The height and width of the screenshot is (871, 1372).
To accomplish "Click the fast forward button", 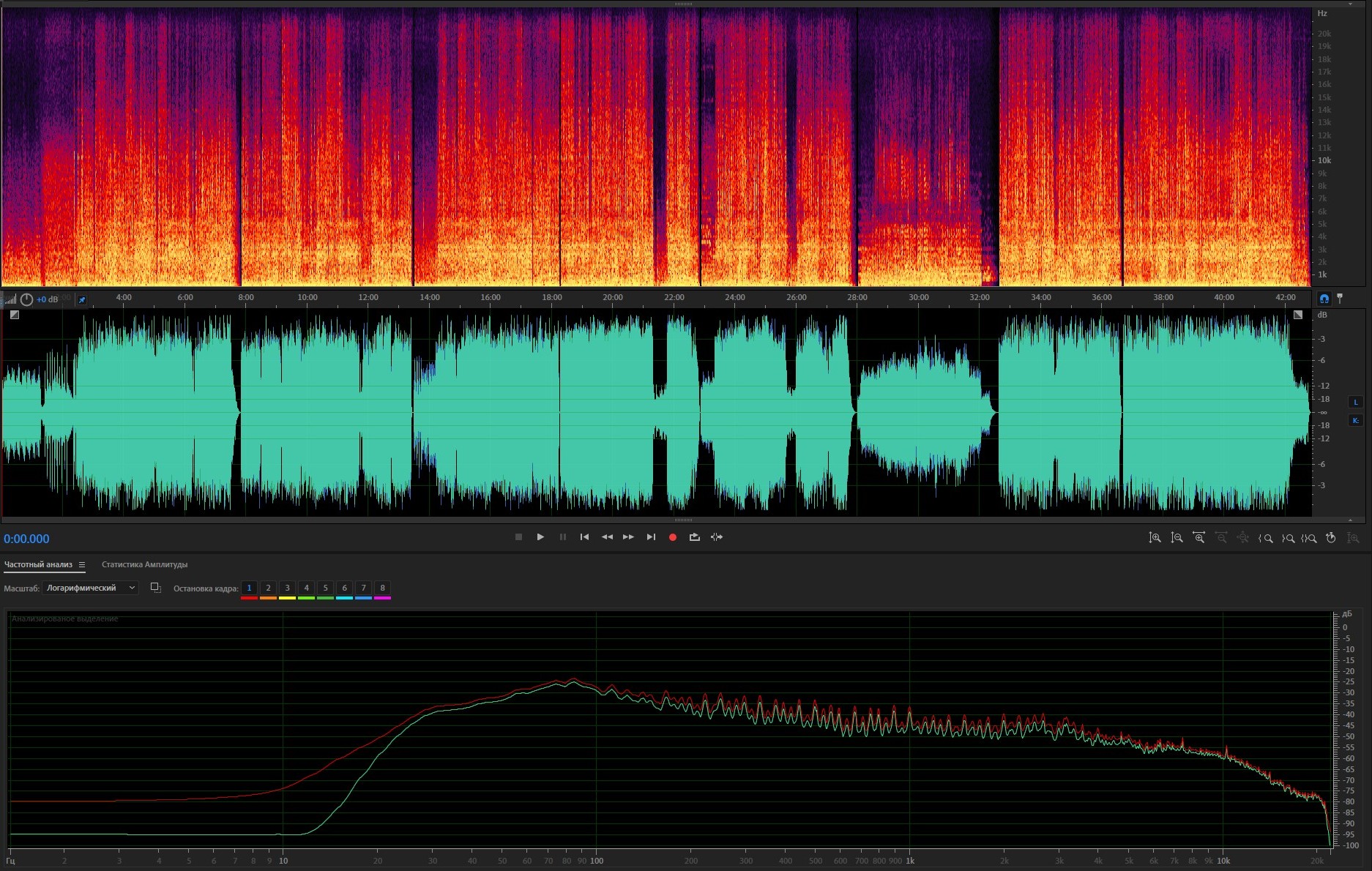I will pyautogui.click(x=628, y=537).
